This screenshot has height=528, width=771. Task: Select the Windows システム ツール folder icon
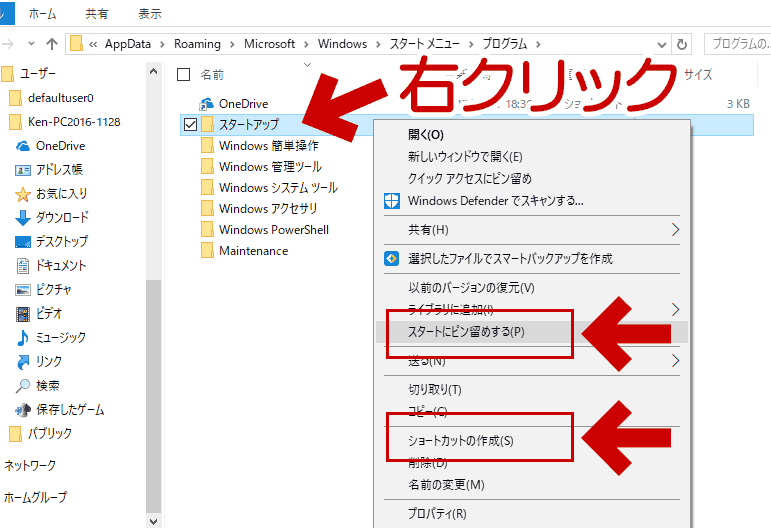click(207, 188)
